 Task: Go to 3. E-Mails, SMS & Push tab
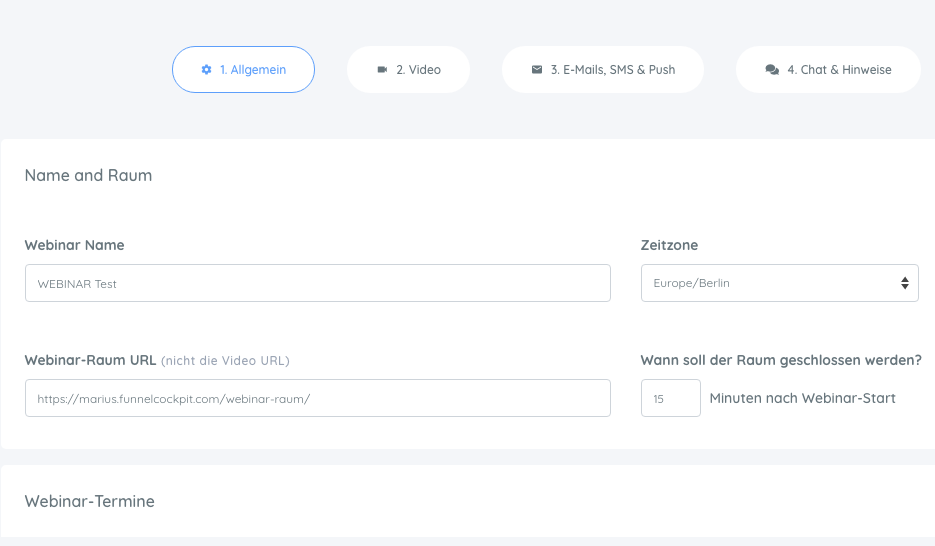pos(603,70)
